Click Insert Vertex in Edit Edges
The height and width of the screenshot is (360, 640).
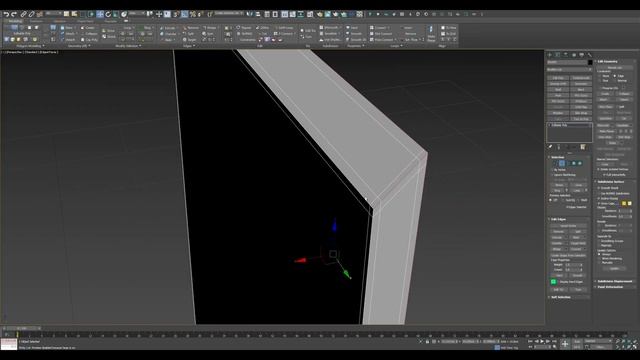coord(568,226)
